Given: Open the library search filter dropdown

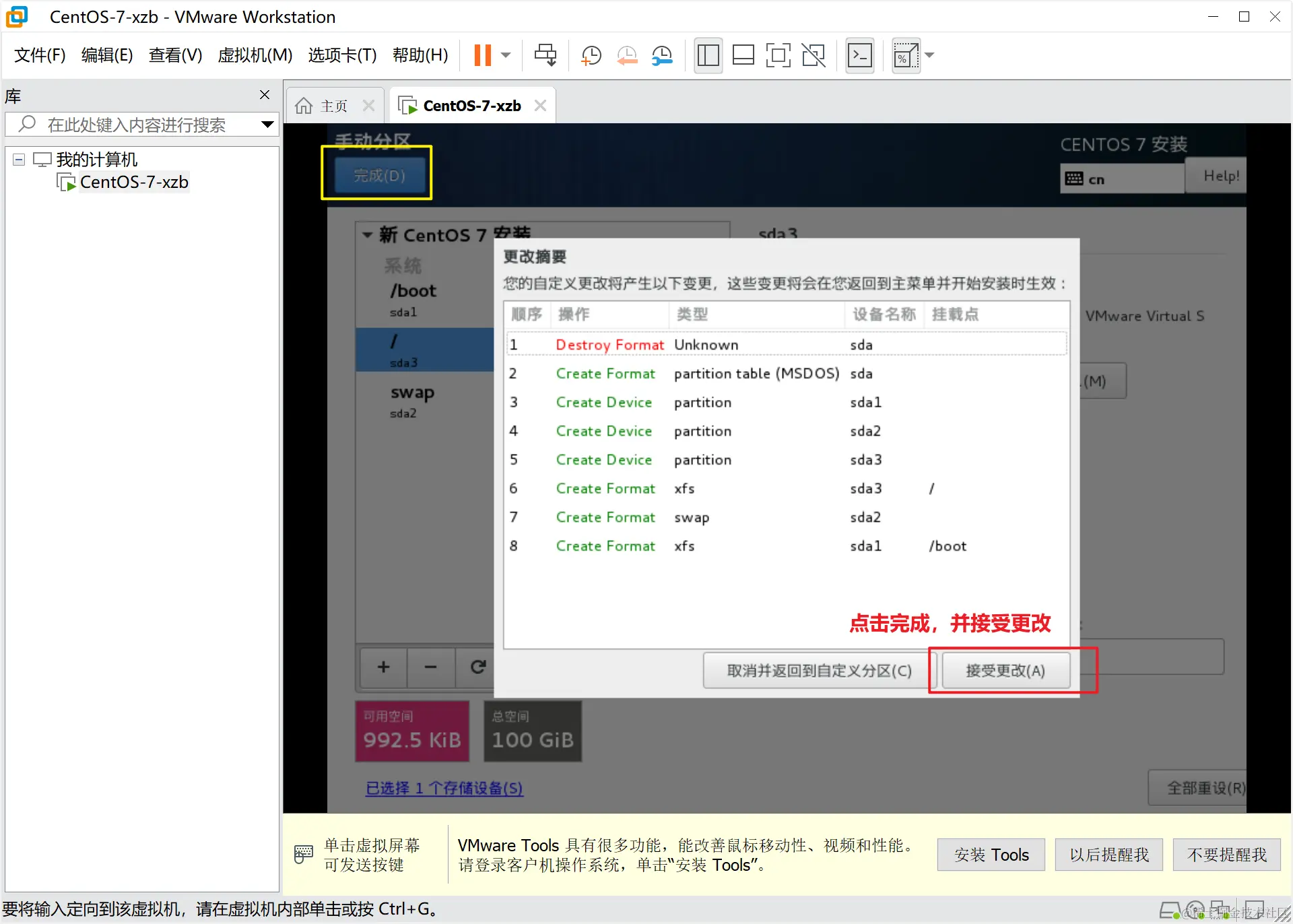Looking at the screenshot, I should click(x=267, y=125).
